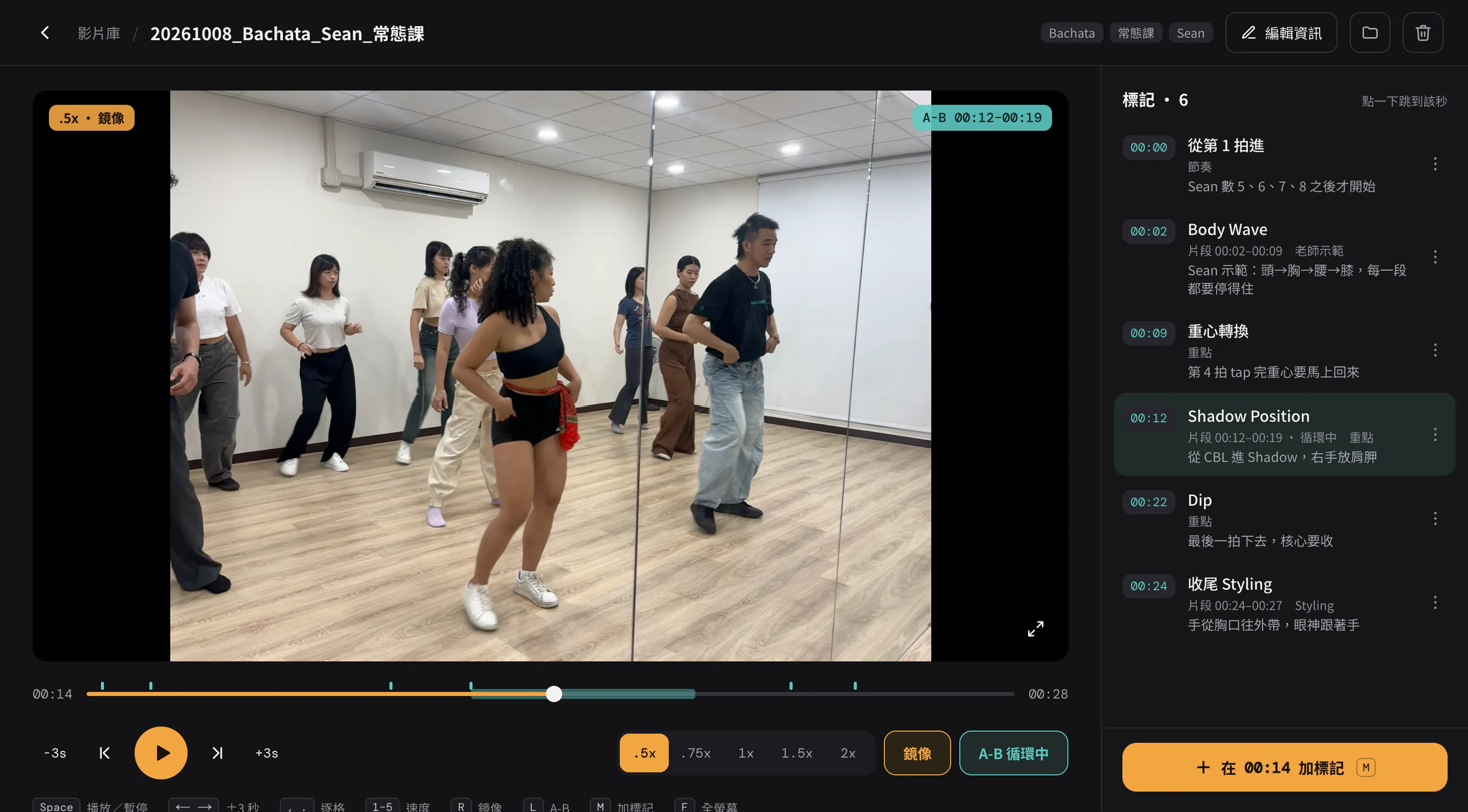Open options menu for 重心轉換 marker
The height and width of the screenshot is (812, 1468).
[x=1435, y=349]
